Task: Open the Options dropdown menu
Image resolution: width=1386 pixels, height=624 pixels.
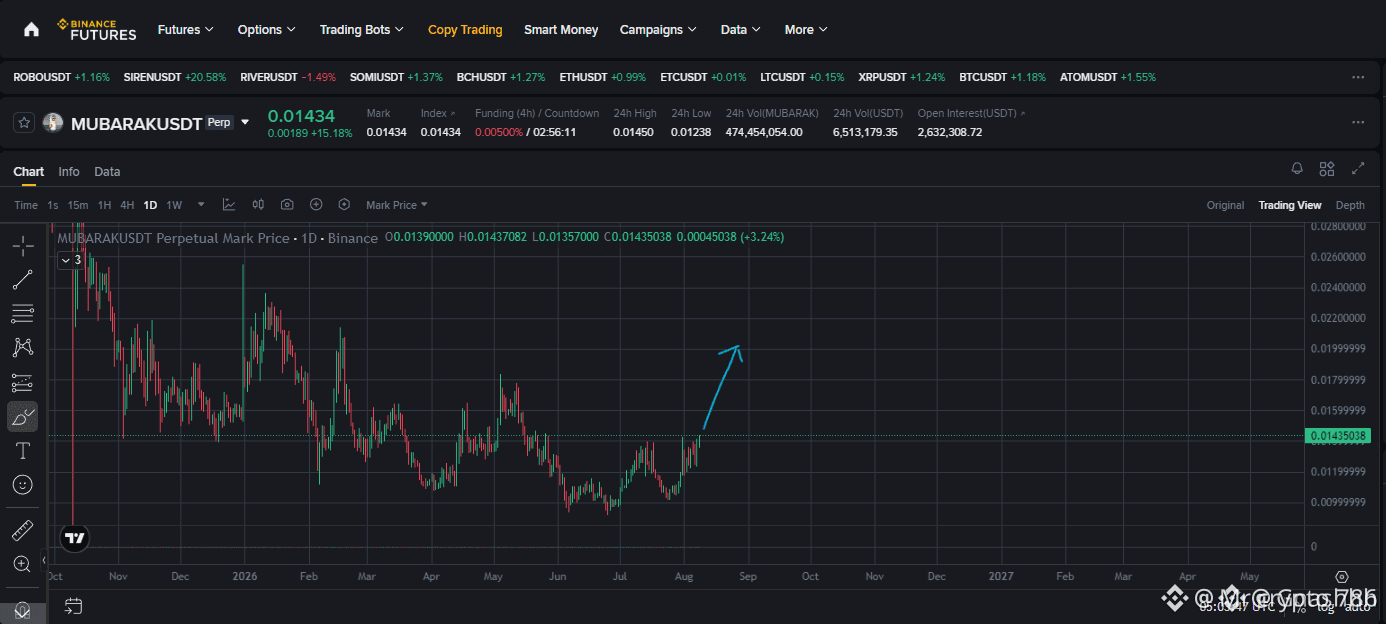Action: click(267, 30)
